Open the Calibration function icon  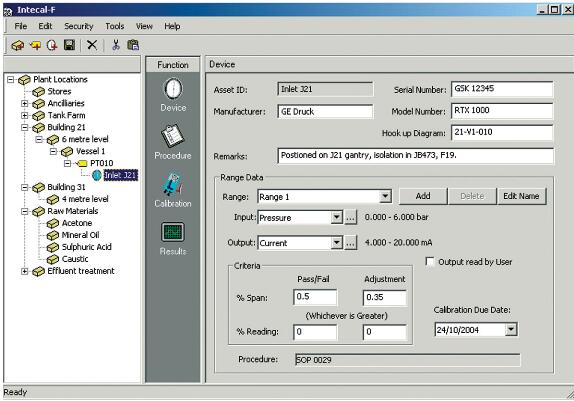coord(172,185)
